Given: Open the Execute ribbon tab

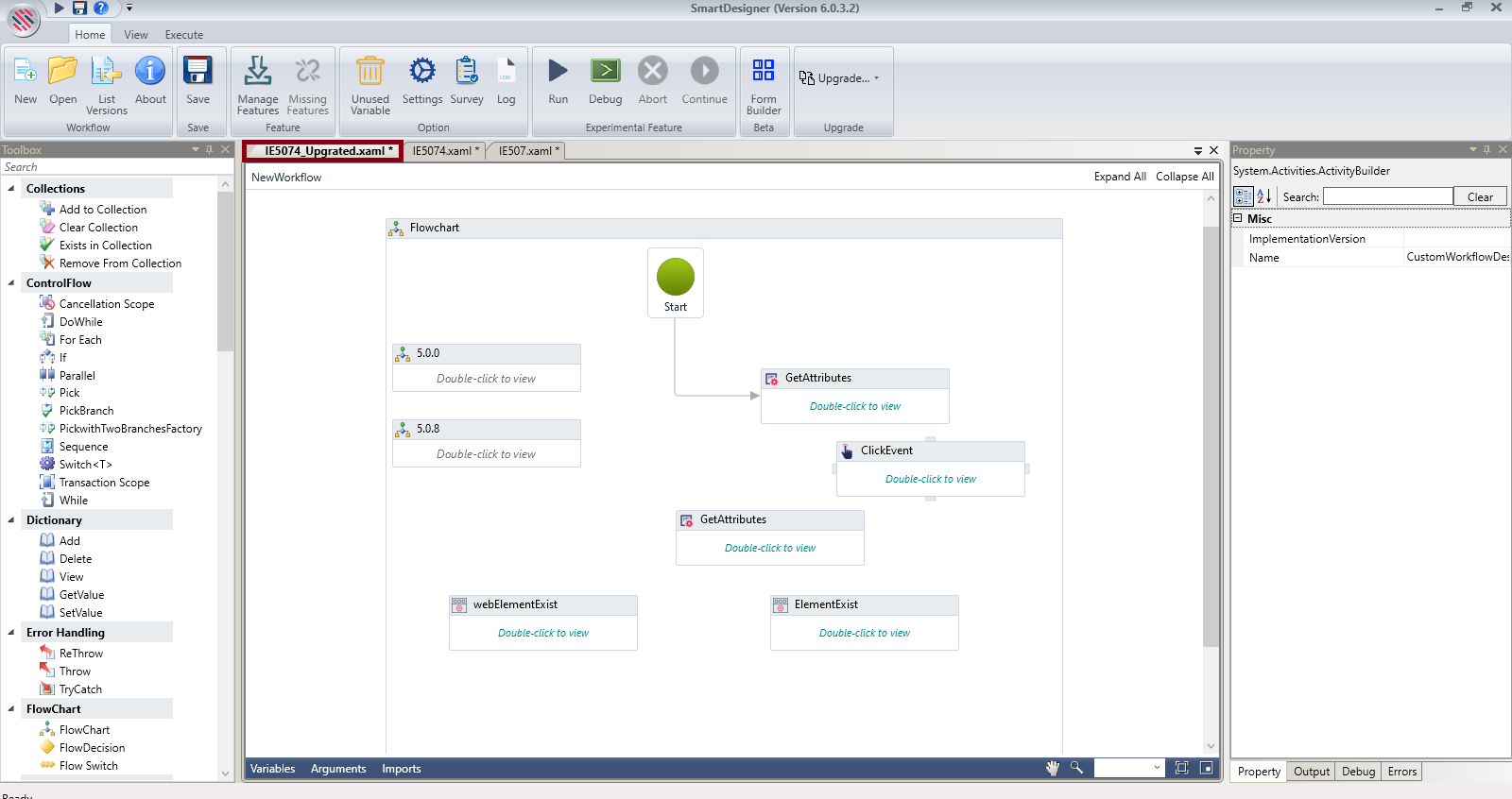Looking at the screenshot, I should 183,35.
